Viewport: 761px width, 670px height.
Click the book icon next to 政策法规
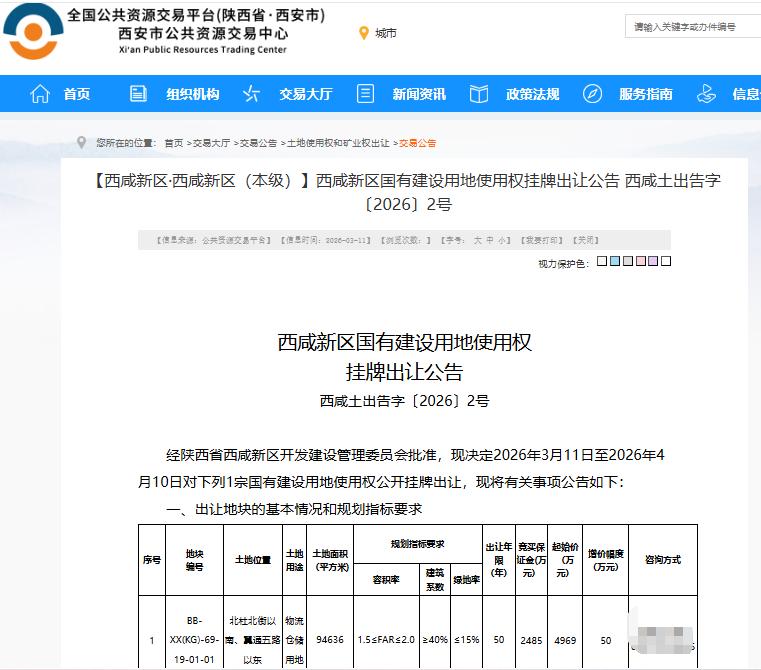(479, 94)
